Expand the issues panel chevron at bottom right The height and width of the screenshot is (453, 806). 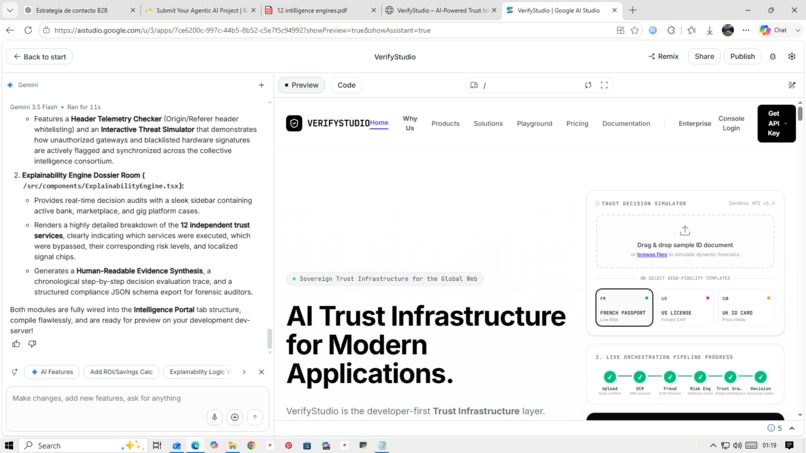[x=792, y=428]
